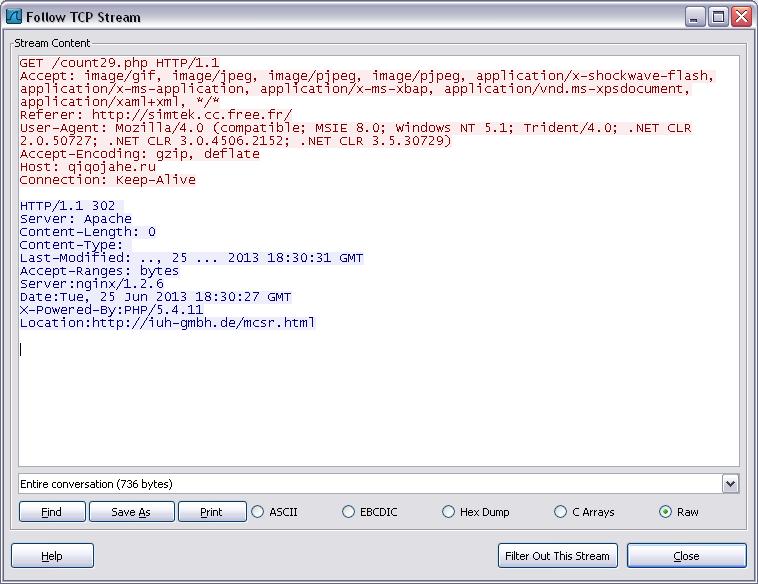Click the Wireshark icon in title bar

pyautogui.click(x=14, y=17)
